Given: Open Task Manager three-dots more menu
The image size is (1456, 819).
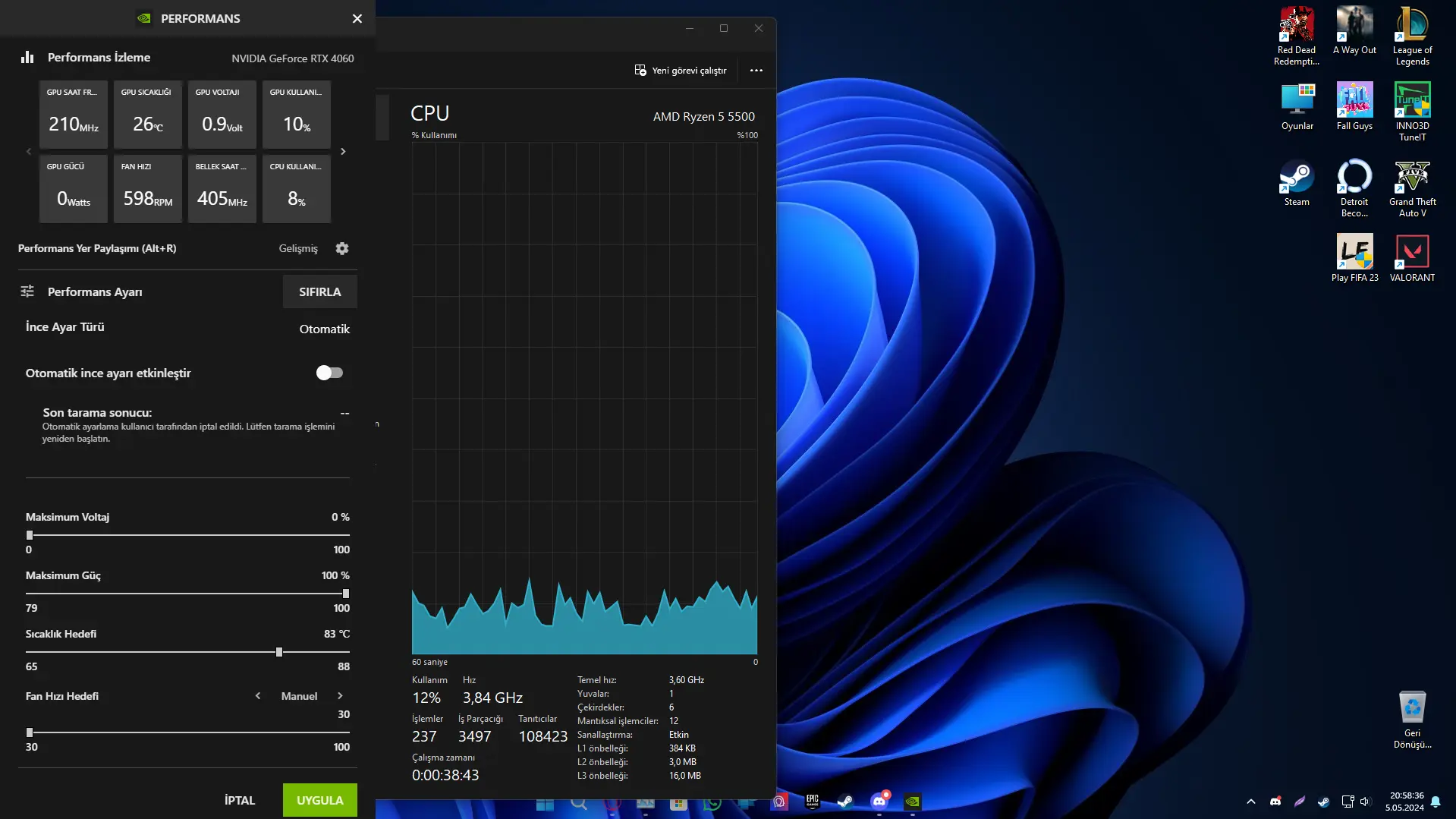Looking at the screenshot, I should point(756,71).
